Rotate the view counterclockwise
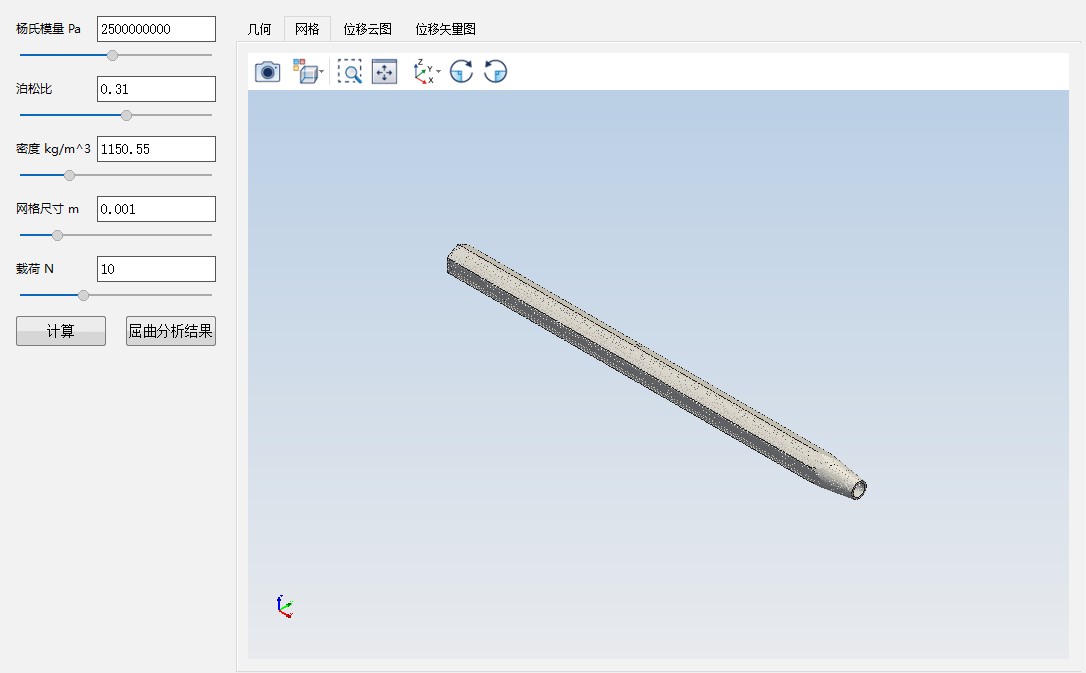This screenshot has height=673, width=1086. 495,71
